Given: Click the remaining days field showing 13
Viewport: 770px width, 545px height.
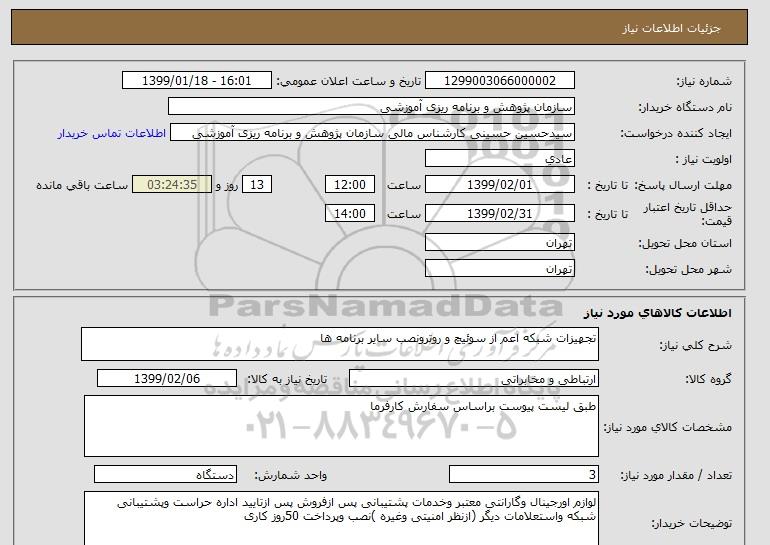Looking at the screenshot, I should point(257,185).
